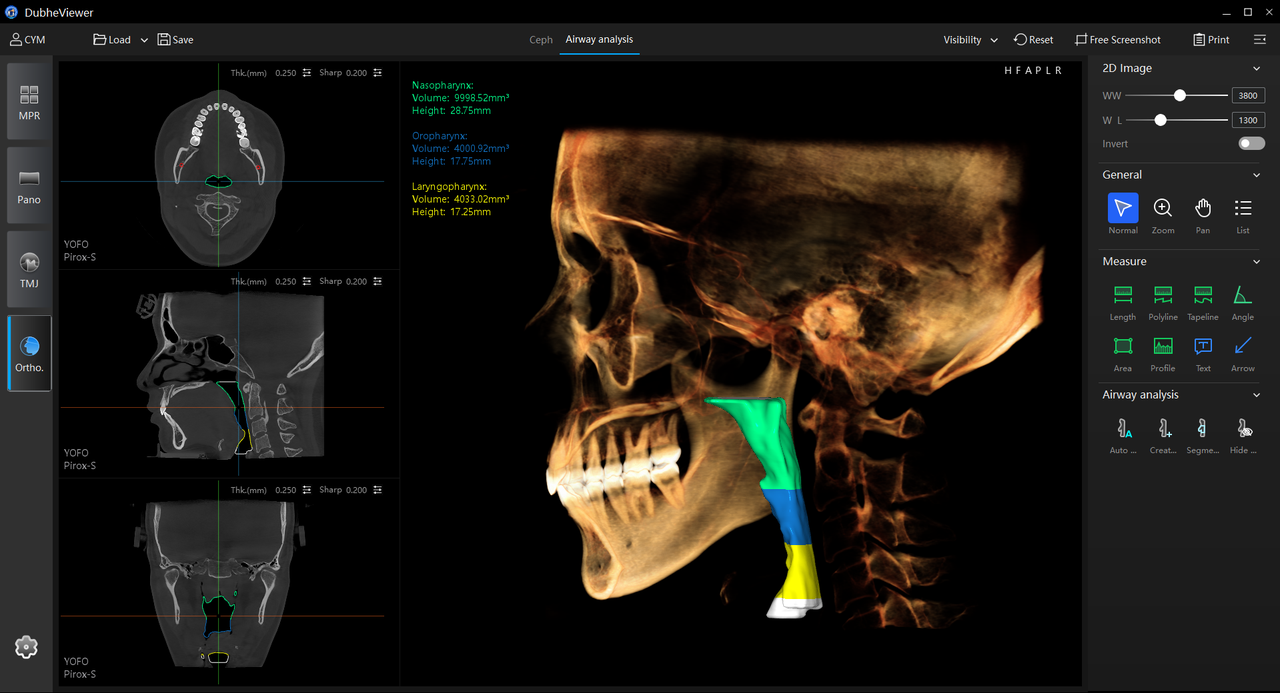Click the Reset button
The image size is (1280, 693).
coord(1034,40)
